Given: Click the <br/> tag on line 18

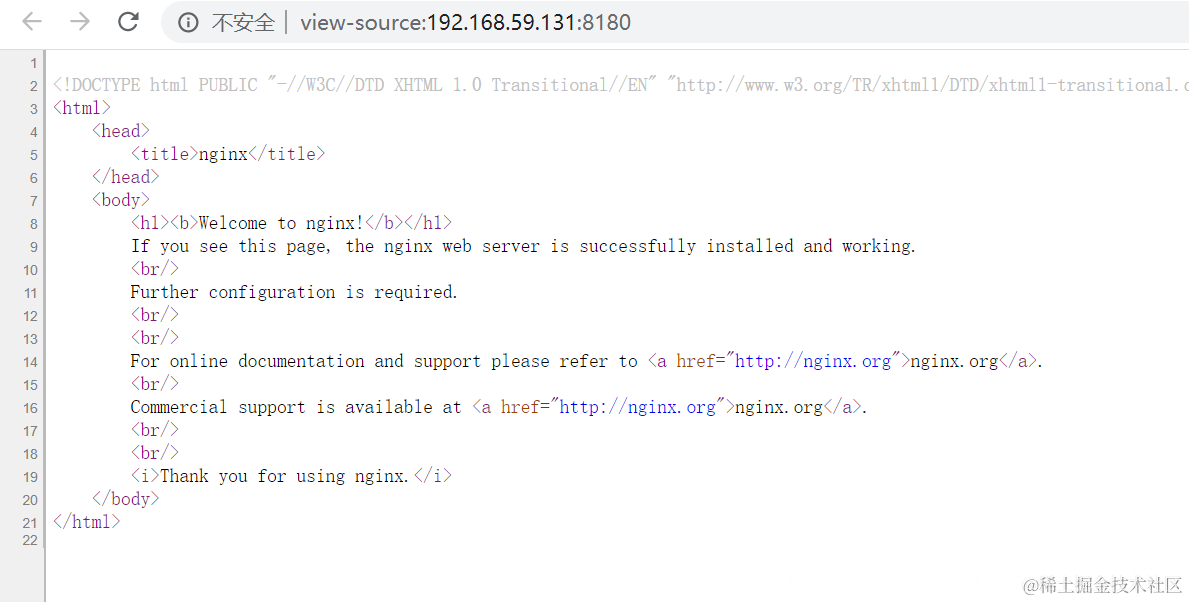Looking at the screenshot, I should click(x=155, y=453).
